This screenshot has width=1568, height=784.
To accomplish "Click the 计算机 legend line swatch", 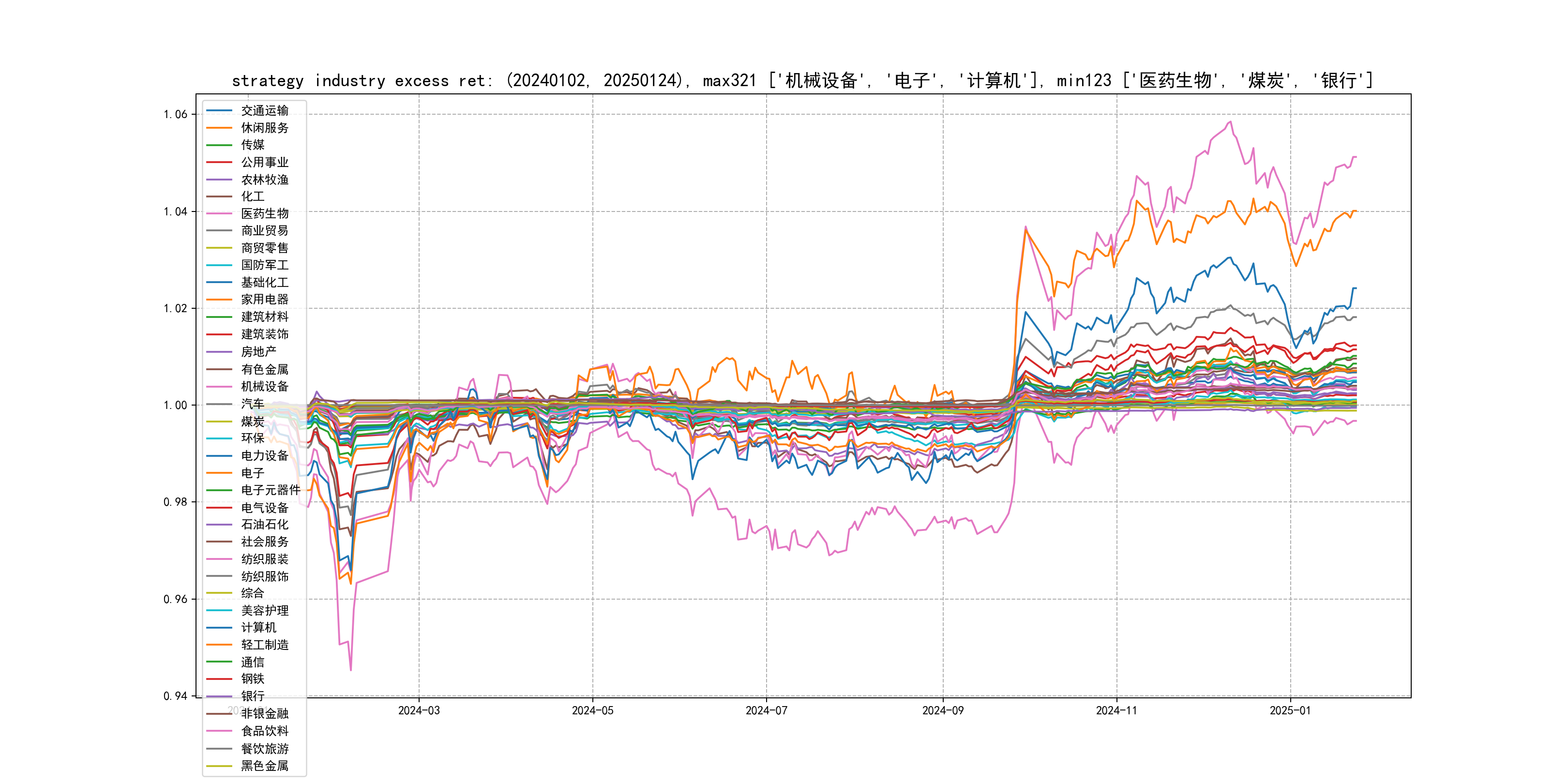I will (x=219, y=628).
